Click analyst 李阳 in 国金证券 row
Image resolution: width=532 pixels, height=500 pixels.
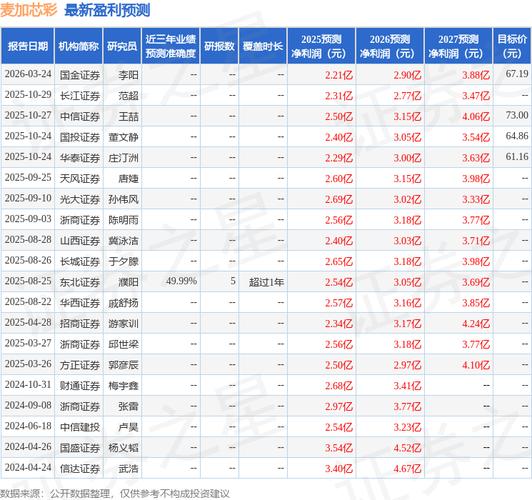[129, 75]
